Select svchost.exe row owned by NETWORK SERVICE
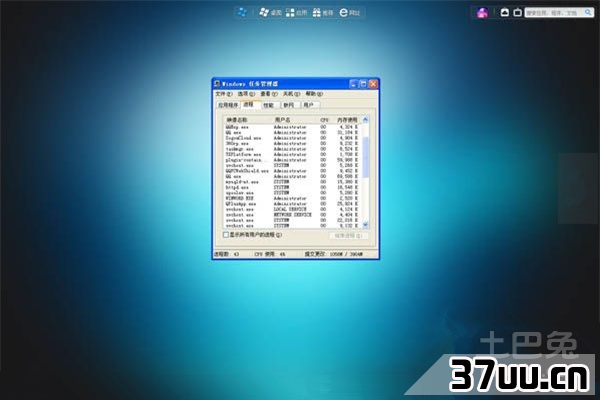600x400 pixels. tap(293, 215)
